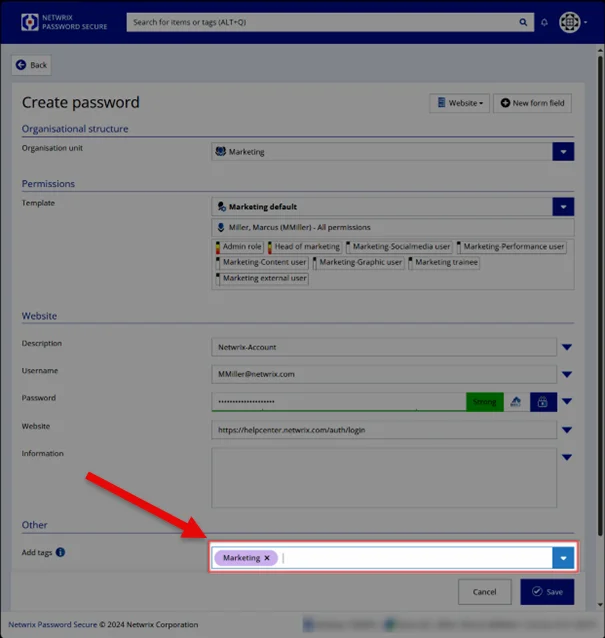The image size is (605, 638).
Task: Select the Marketing trainee role
Action: (x=443, y=262)
